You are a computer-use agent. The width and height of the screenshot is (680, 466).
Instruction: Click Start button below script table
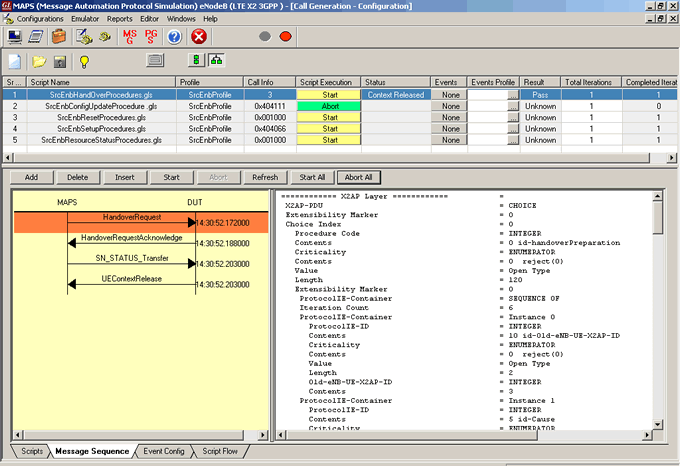tap(171, 177)
